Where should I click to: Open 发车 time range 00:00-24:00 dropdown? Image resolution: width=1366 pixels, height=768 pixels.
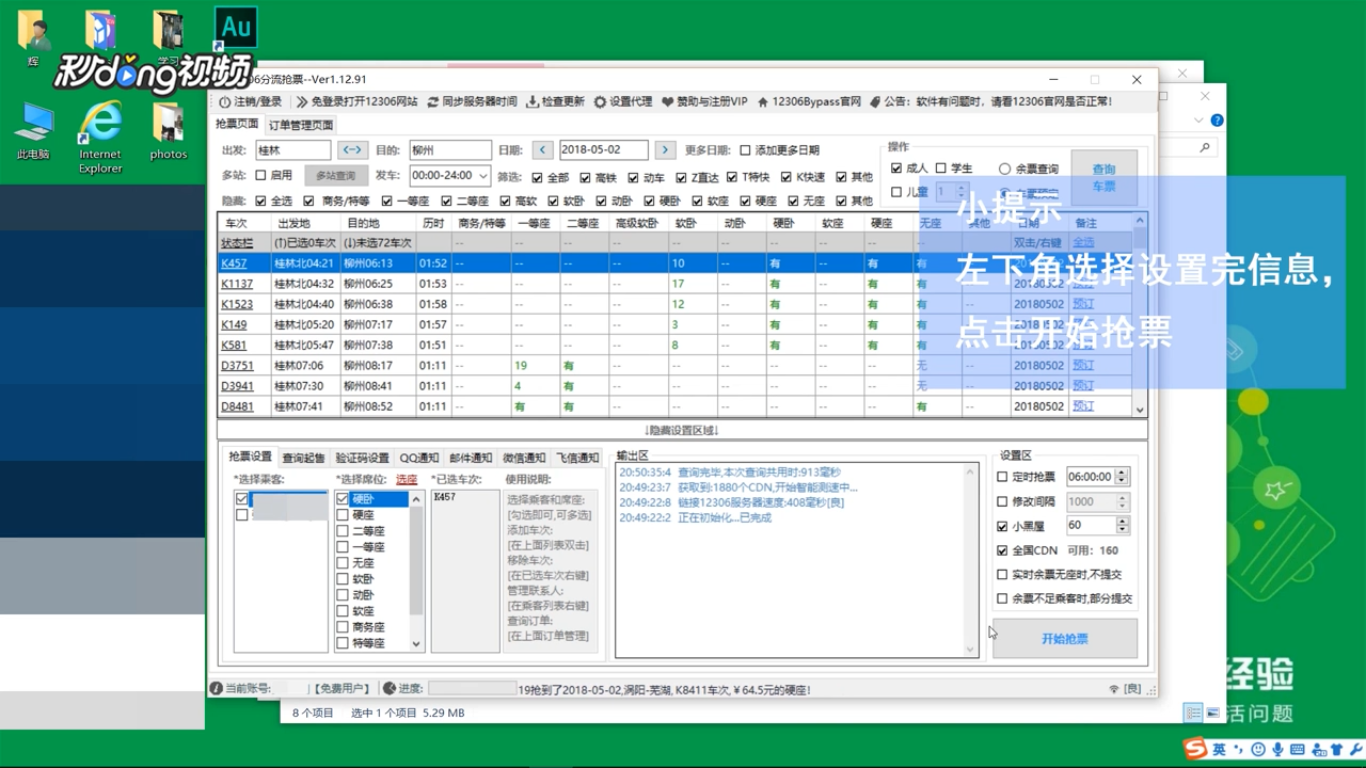[449, 175]
